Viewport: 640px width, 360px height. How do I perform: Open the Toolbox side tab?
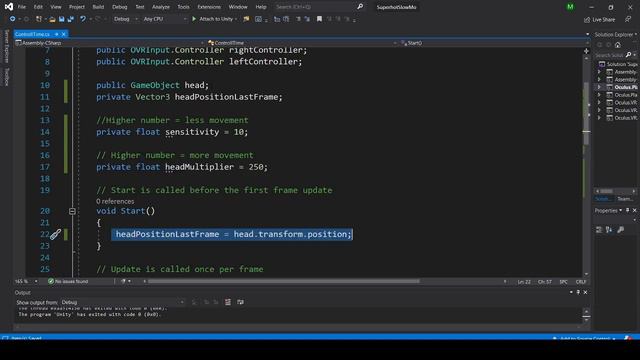point(7,77)
